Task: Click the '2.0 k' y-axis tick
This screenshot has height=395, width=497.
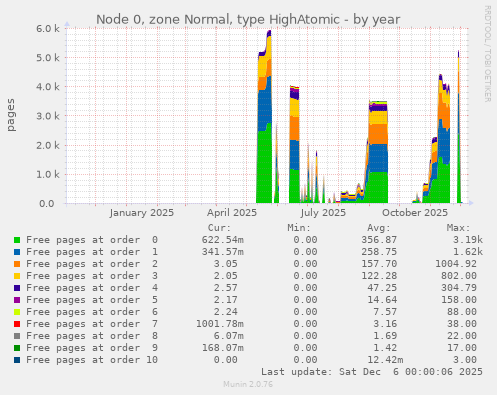Action: pyautogui.click(x=48, y=145)
